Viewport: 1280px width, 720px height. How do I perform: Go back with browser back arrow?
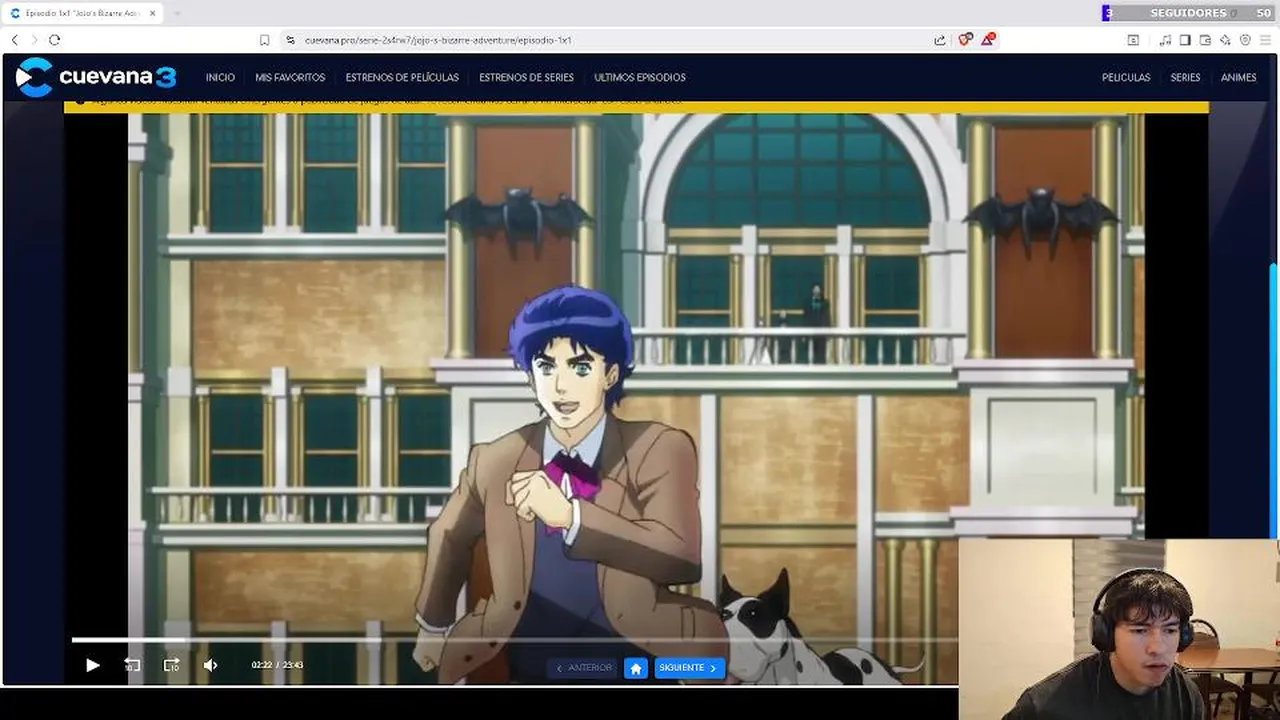[15, 40]
